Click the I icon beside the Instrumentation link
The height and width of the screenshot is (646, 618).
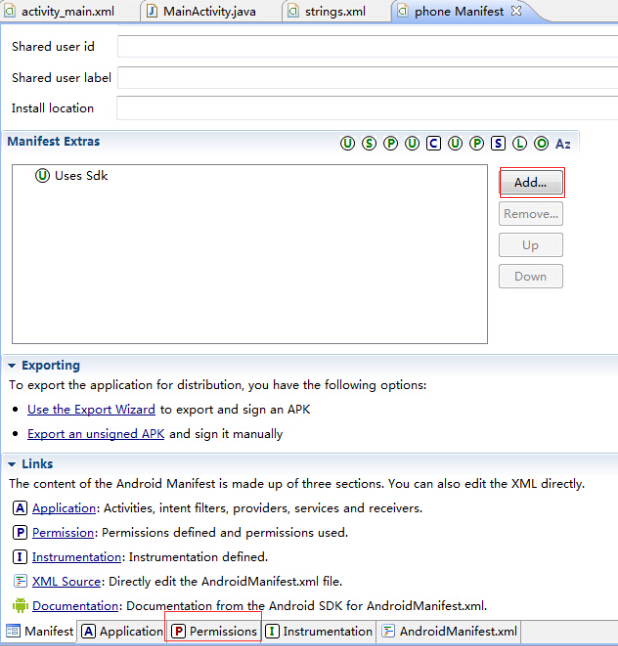(x=20, y=557)
